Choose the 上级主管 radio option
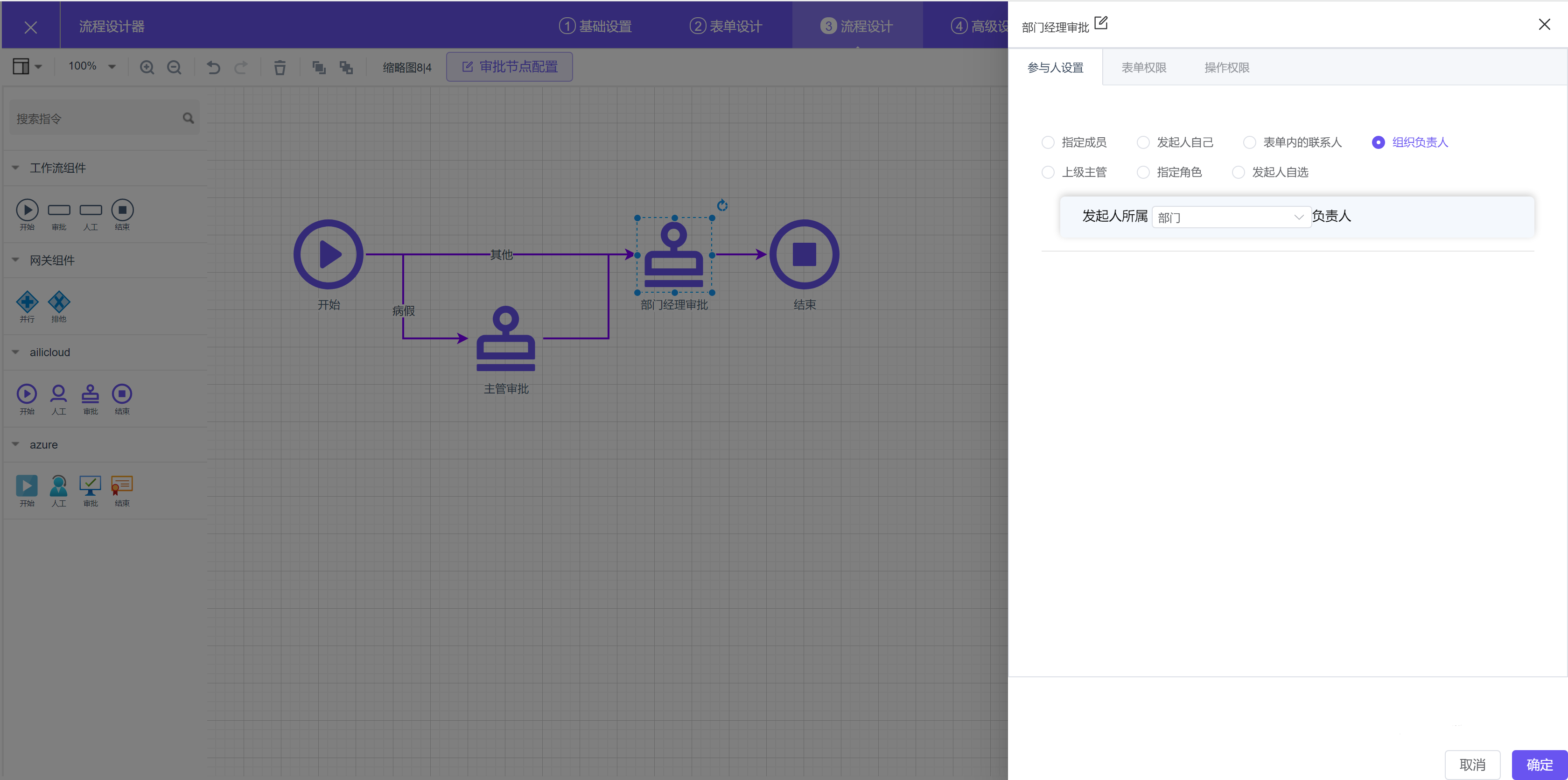1568x780 pixels. pyautogui.click(x=1048, y=172)
